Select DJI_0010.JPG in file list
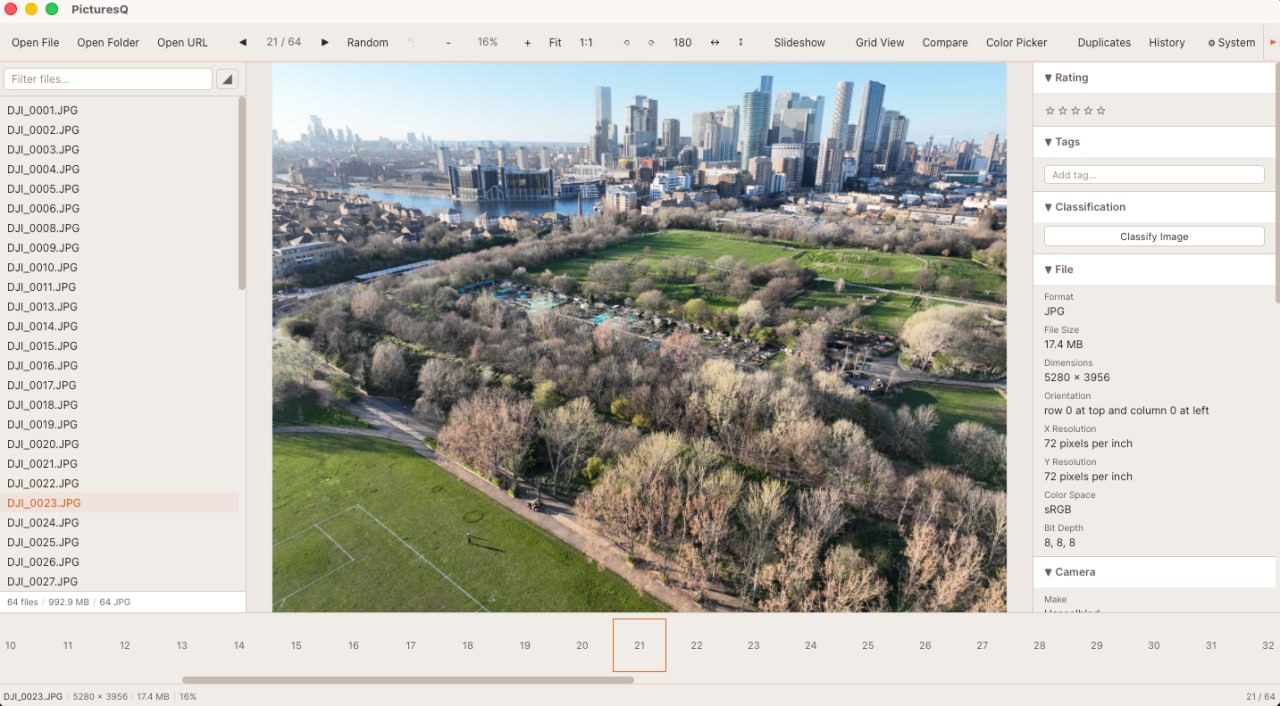1280x706 pixels. (x=120, y=267)
